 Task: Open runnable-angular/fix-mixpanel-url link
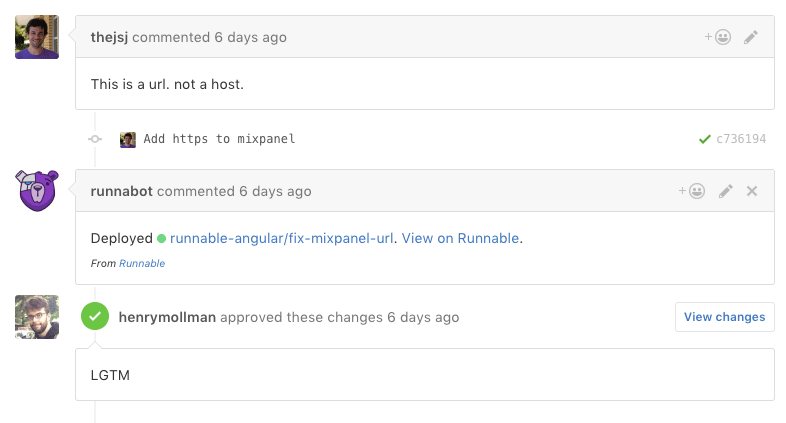(282, 238)
